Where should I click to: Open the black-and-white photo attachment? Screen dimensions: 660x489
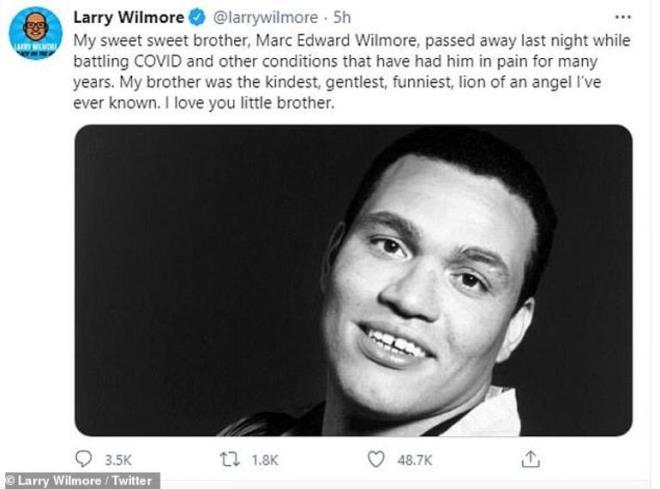pyautogui.click(x=353, y=280)
